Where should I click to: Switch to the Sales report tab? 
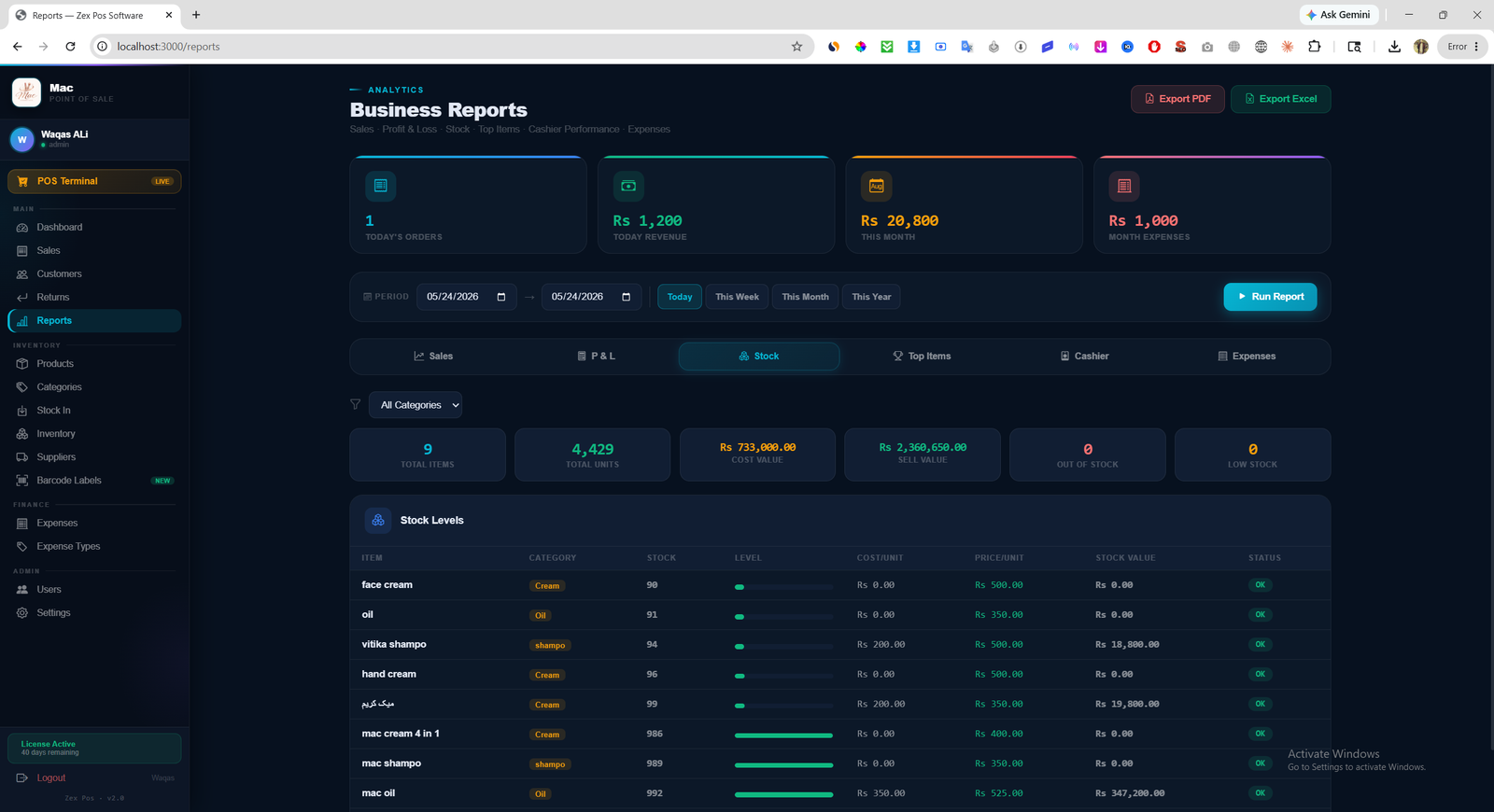(x=433, y=356)
